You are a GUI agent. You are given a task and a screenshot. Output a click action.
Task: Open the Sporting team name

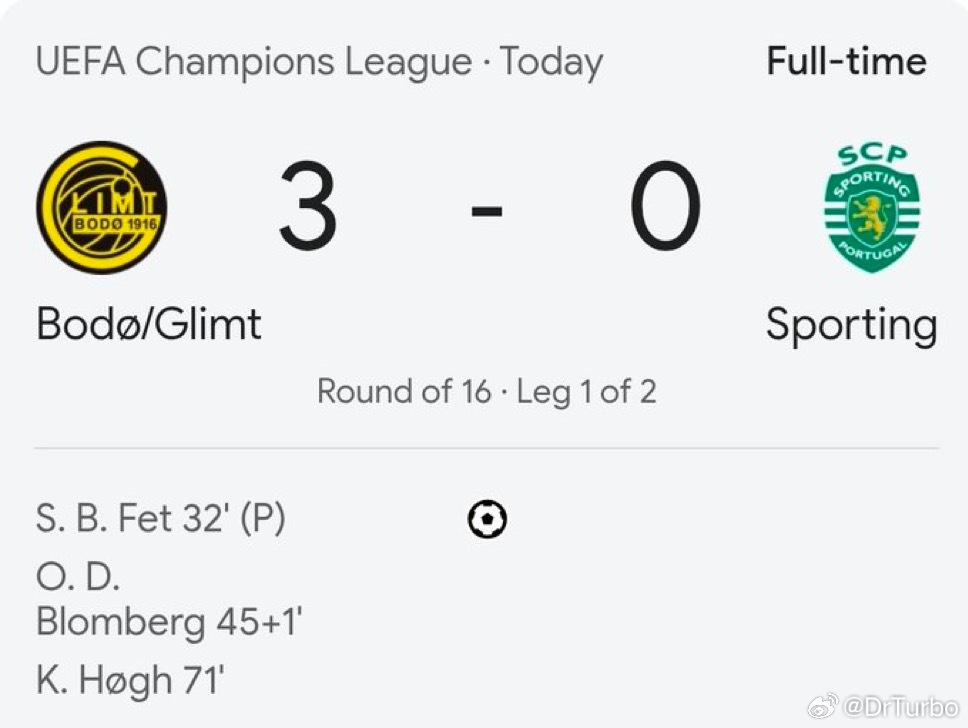pyautogui.click(x=851, y=325)
